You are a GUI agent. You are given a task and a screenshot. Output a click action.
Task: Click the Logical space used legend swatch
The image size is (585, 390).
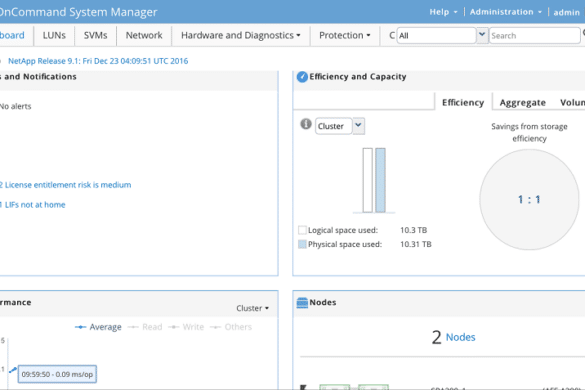click(x=302, y=230)
